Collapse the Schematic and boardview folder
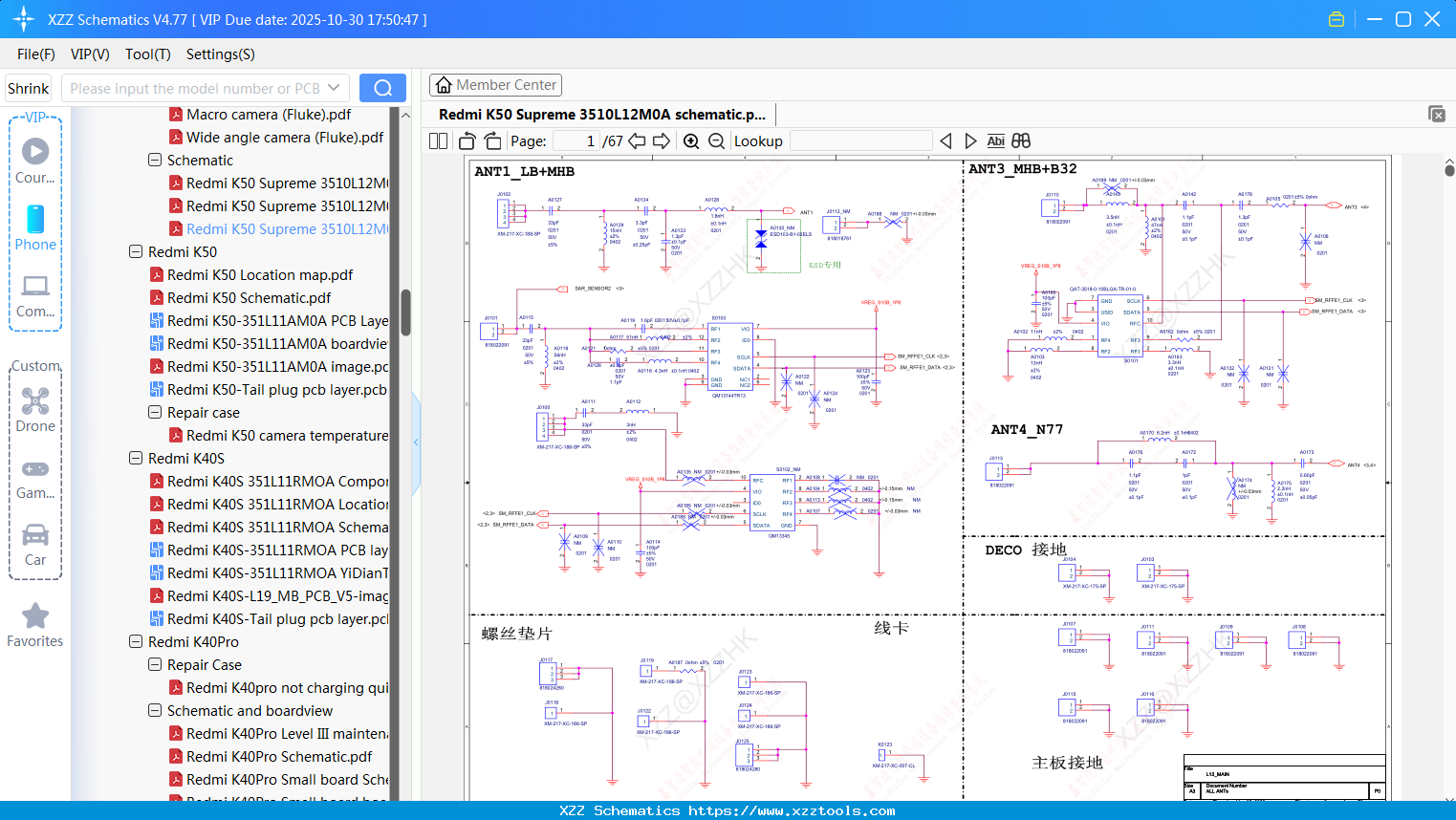The width and height of the screenshot is (1456, 820). coord(155,711)
